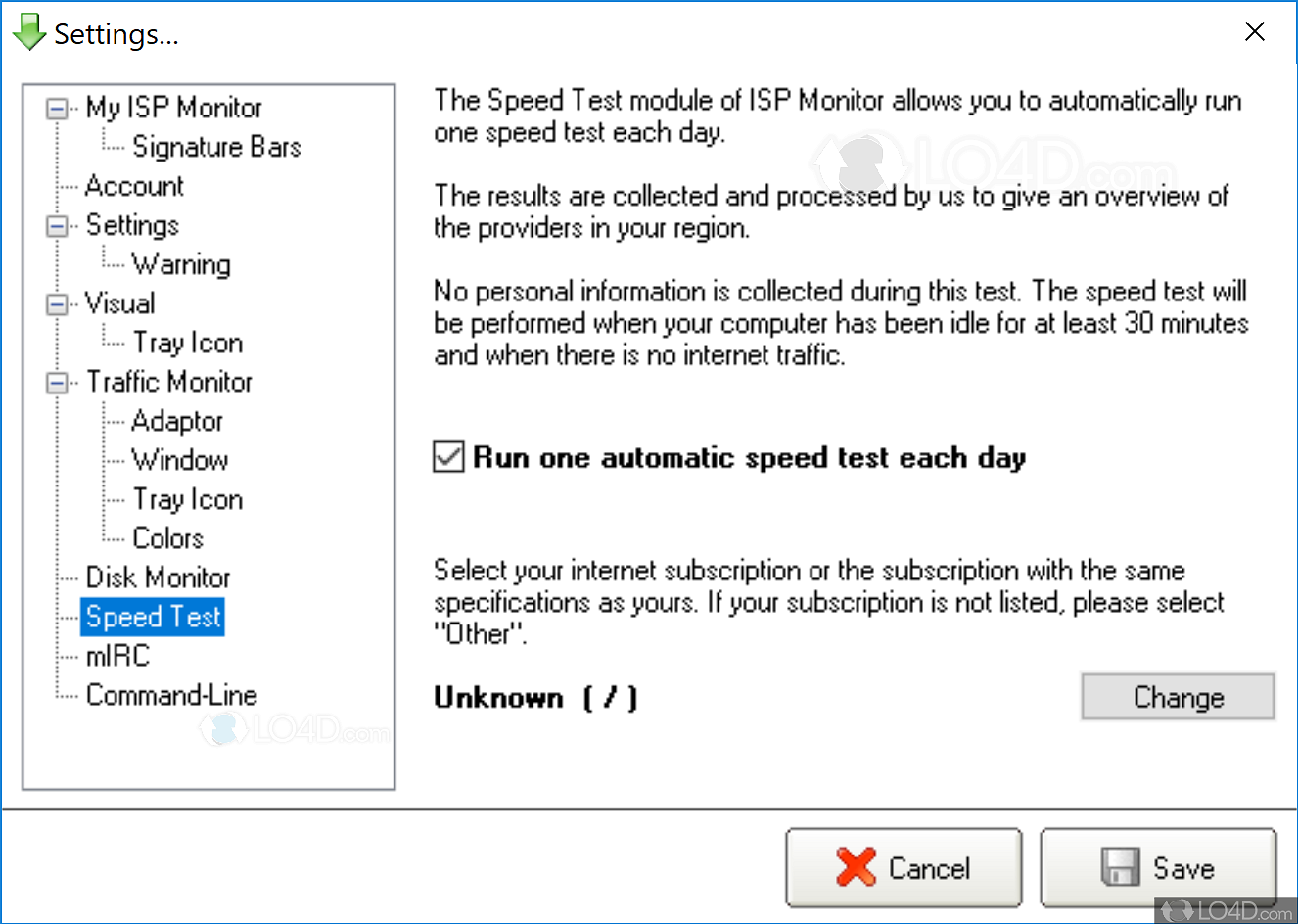1298x924 pixels.
Task: Select the Adaptor settings entry
Action: click(x=176, y=421)
